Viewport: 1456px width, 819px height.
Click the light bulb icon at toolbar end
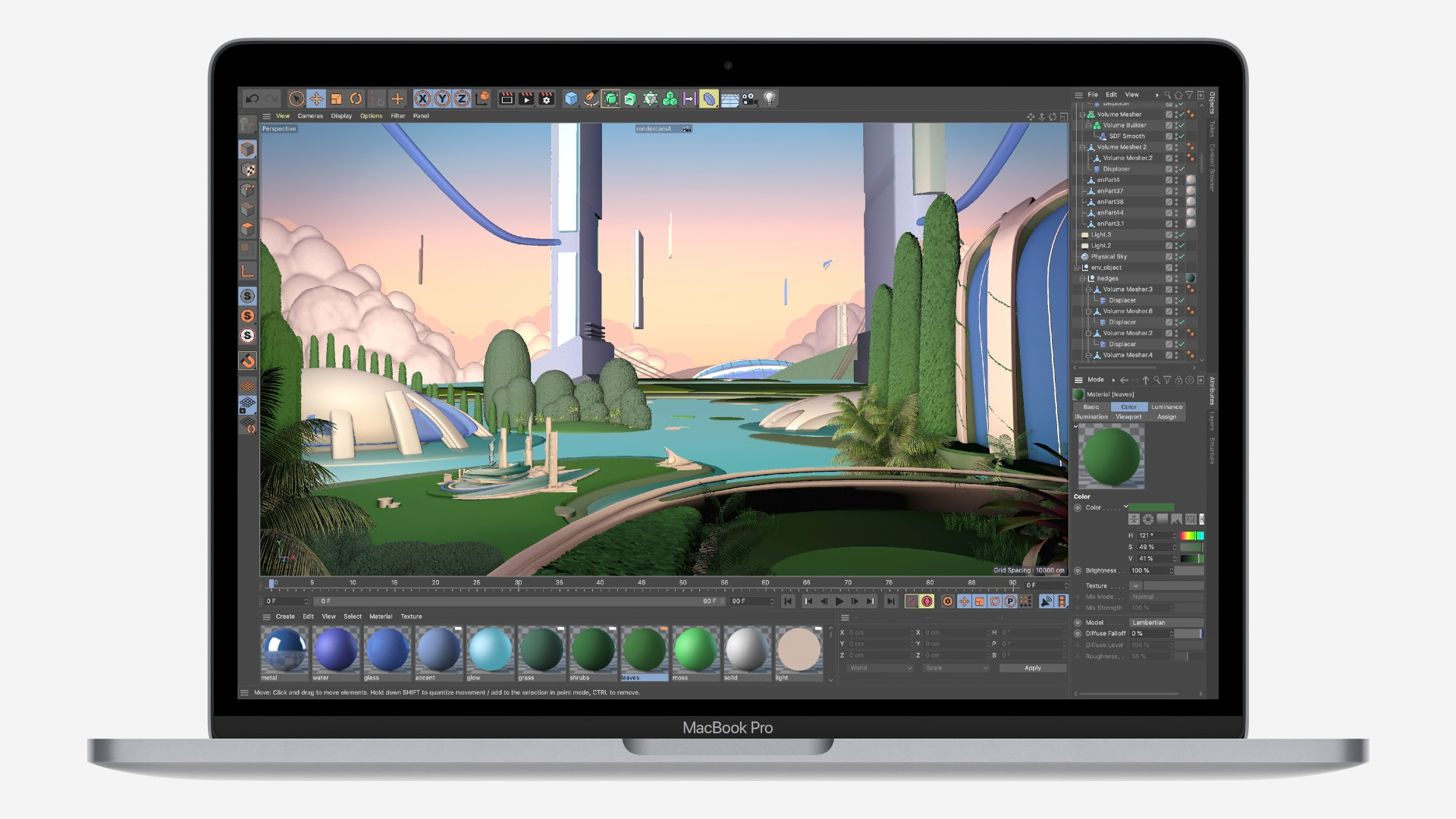771,99
